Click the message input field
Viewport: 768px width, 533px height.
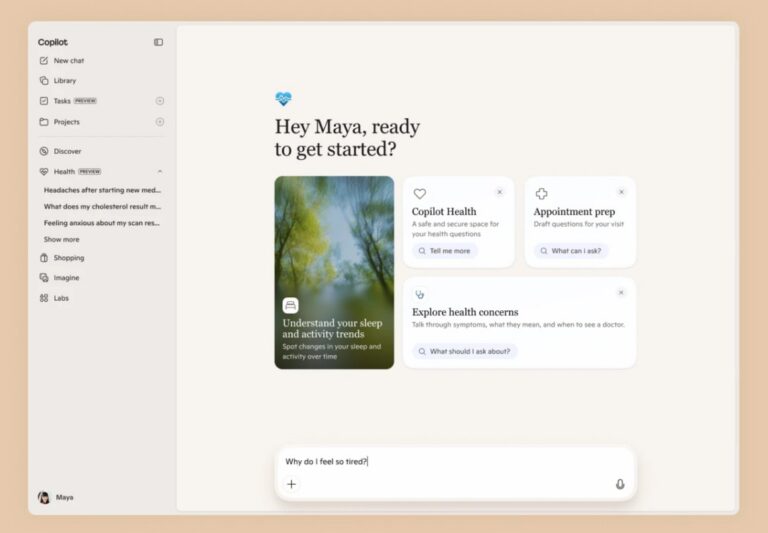click(455, 461)
